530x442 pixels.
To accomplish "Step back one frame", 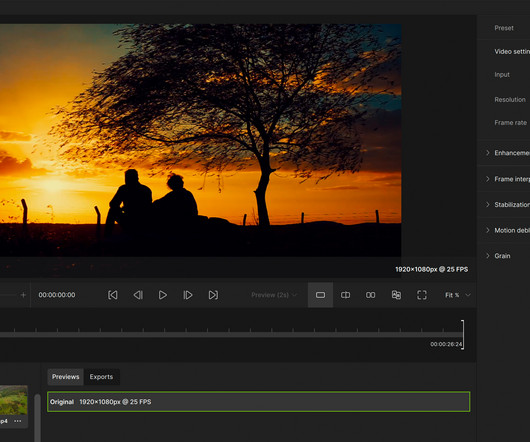I will click(138, 295).
